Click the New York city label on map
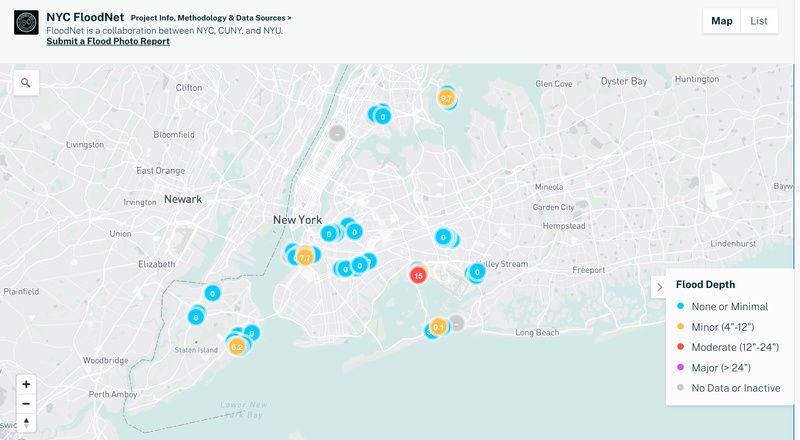 297,220
